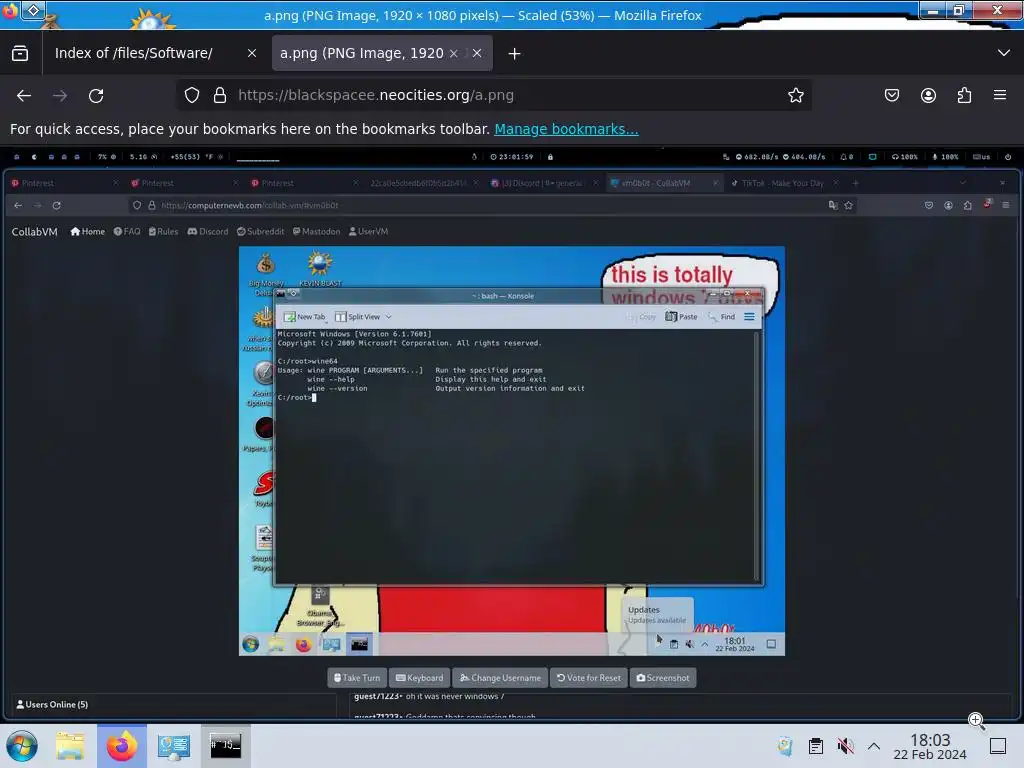Open the Konsole terminal taskbar entry
The image size is (1024, 768).
225,746
